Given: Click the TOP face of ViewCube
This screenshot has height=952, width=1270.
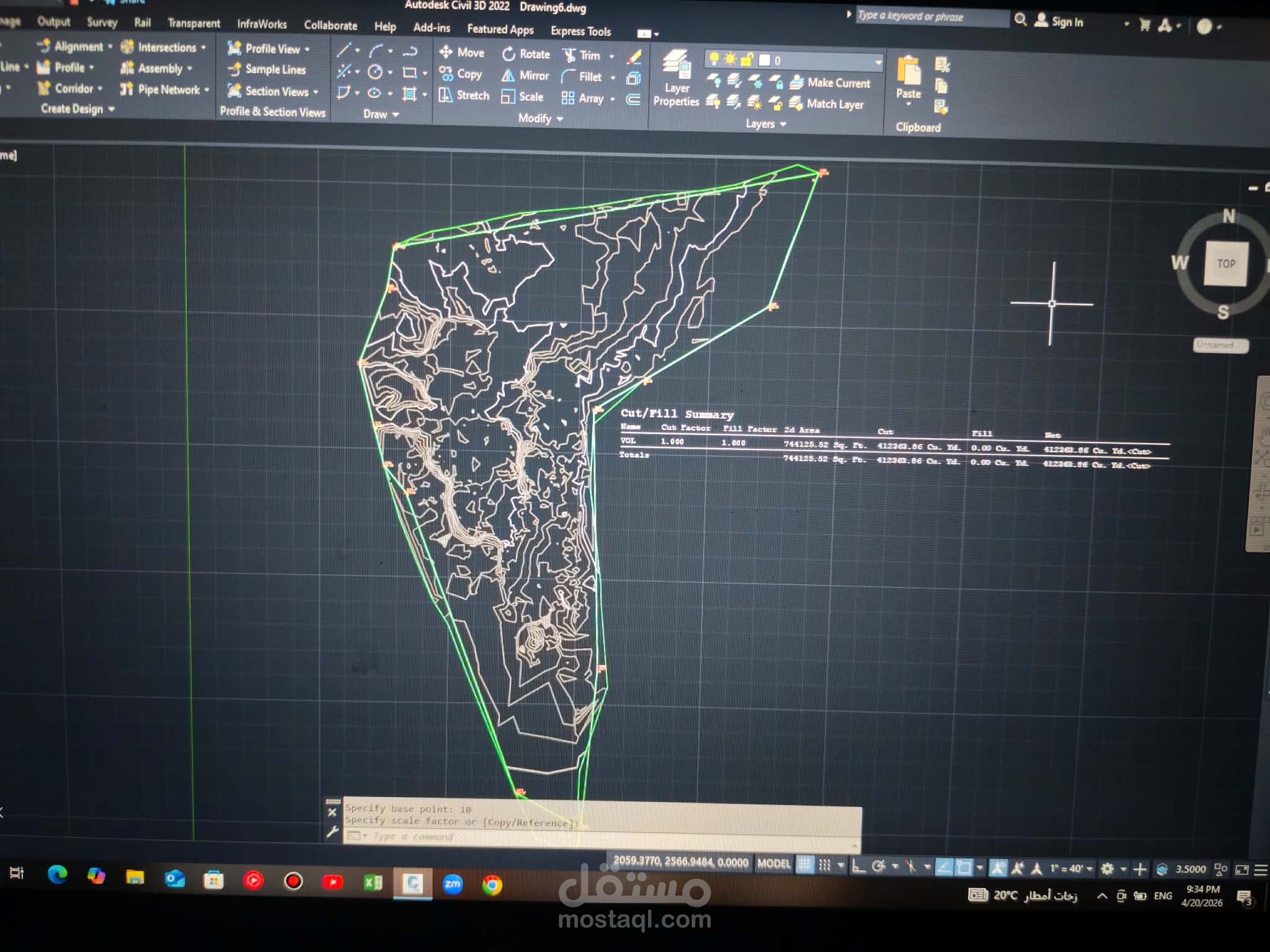Looking at the screenshot, I should click(1226, 263).
